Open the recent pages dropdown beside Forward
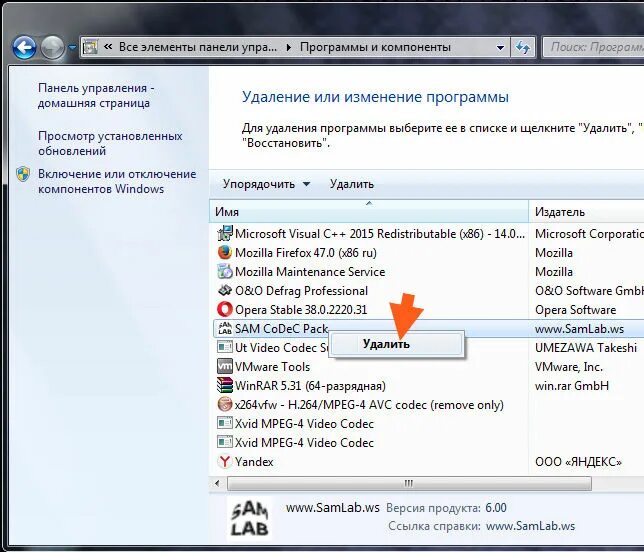The height and width of the screenshot is (552, 644). 72,48
